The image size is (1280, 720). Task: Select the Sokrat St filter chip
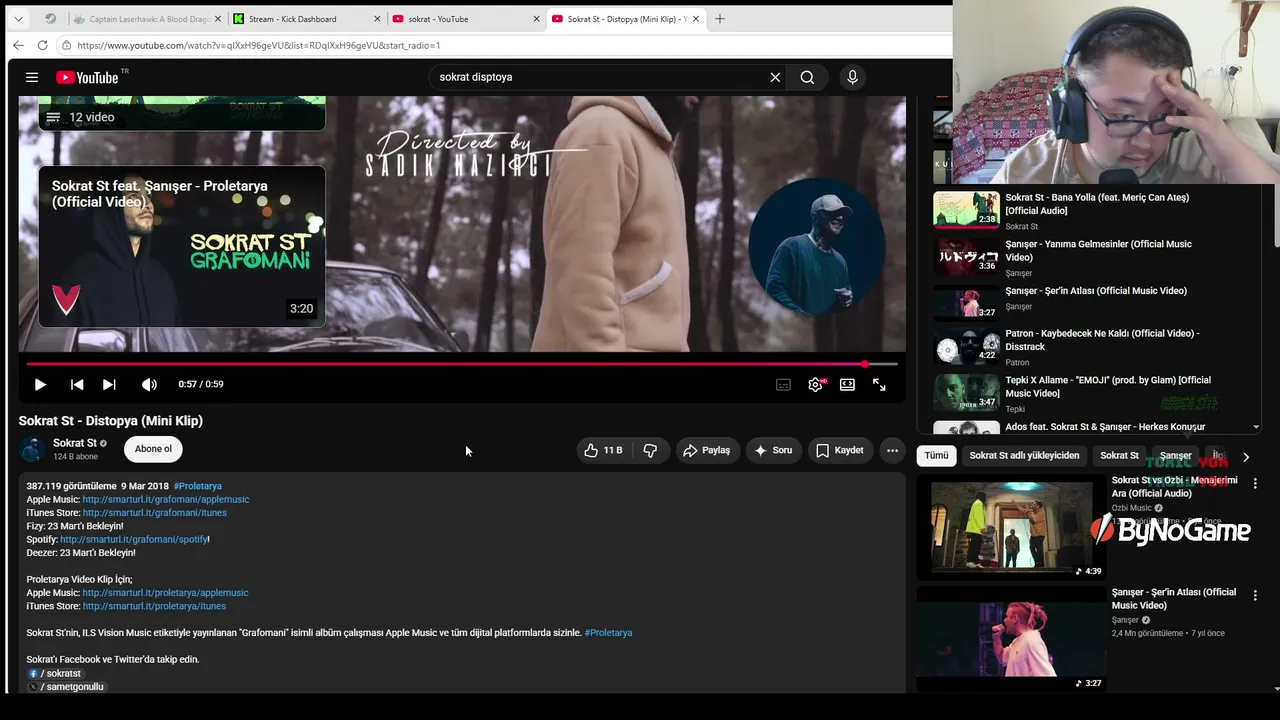1119,456
